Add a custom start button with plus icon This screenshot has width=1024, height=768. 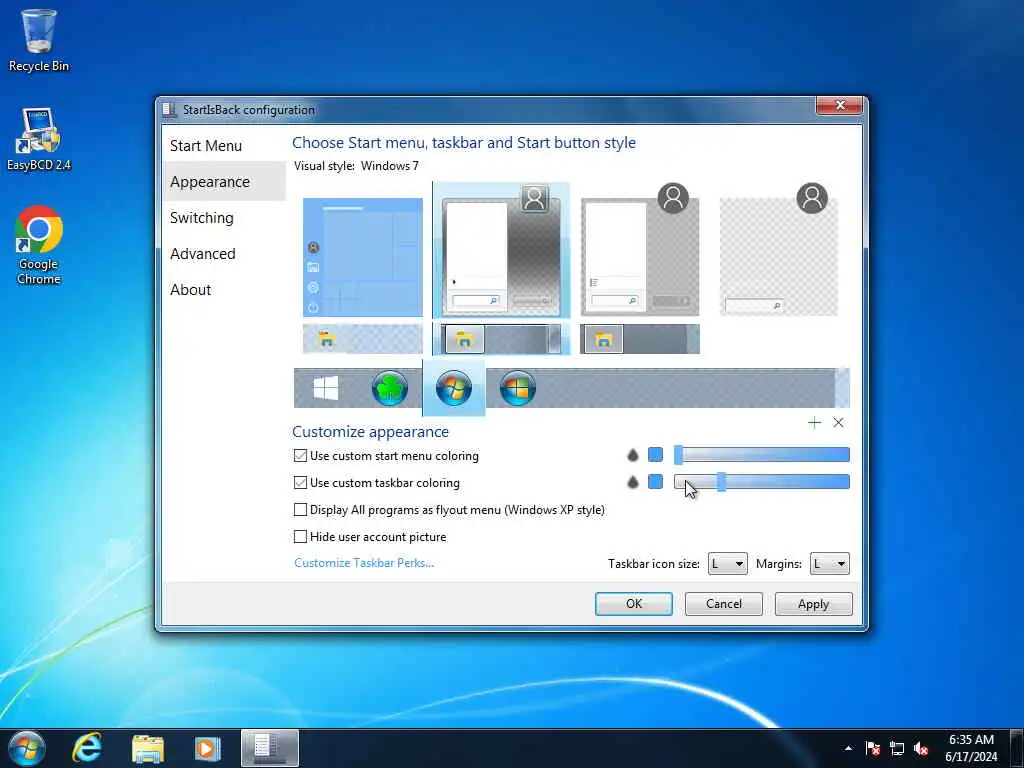pyautogui.click(x=814, y=423)
